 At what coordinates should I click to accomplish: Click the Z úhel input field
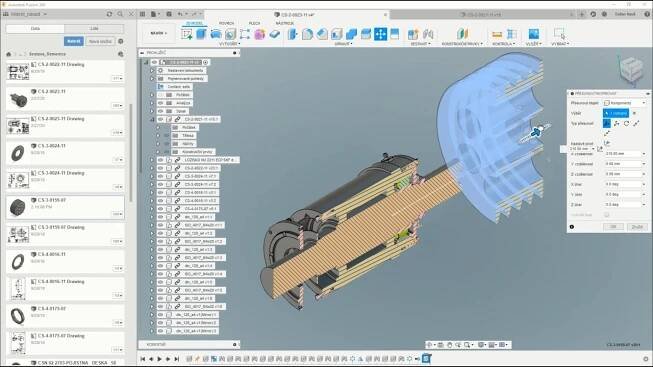pos(624,205)
